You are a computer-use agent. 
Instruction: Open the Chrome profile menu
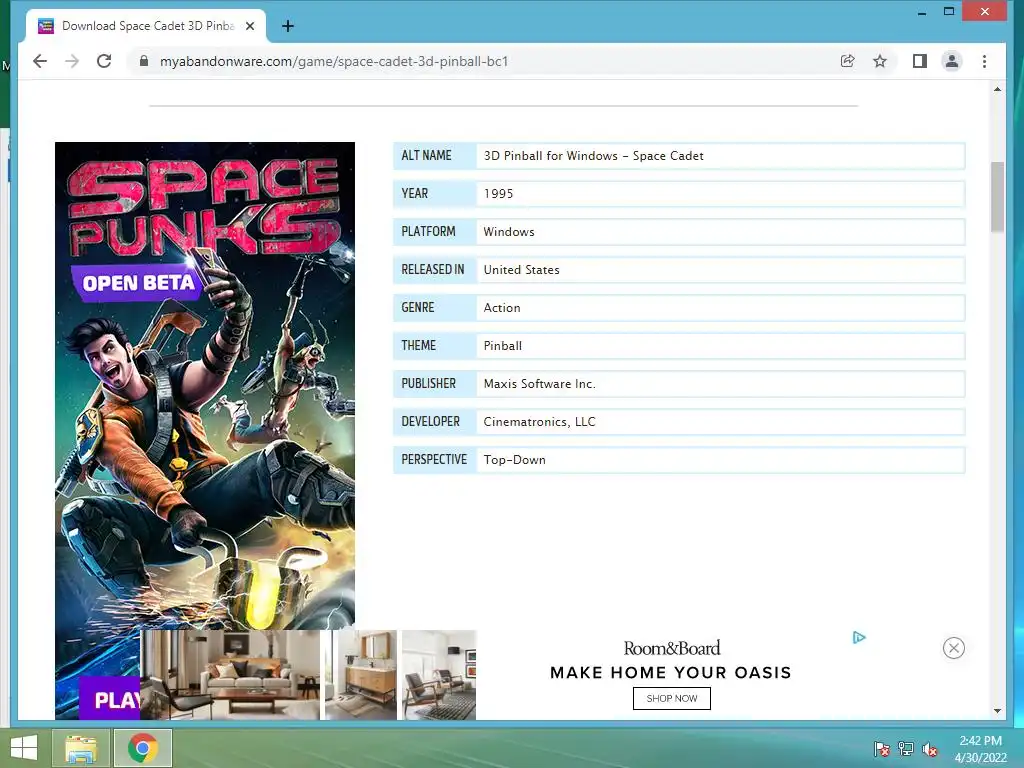(952, 61)
